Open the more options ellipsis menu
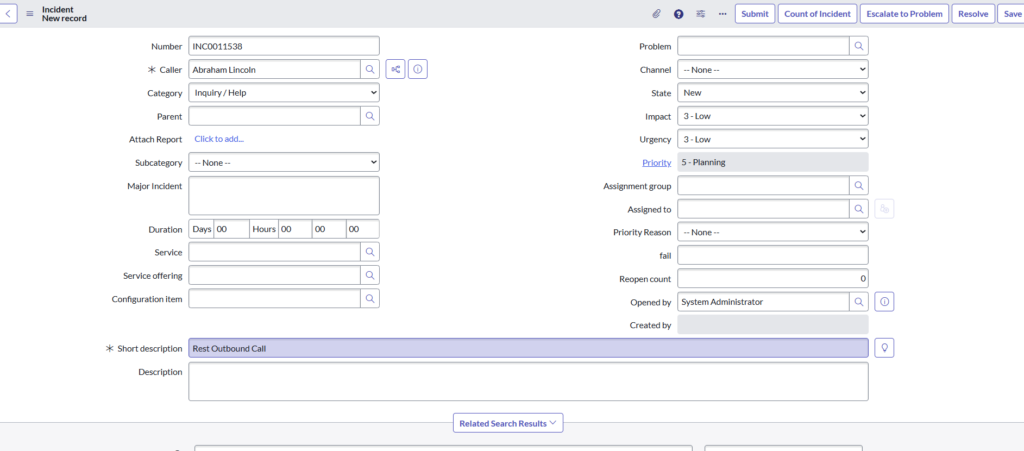This screenshot has width=1024, height=451. point(722,14)
